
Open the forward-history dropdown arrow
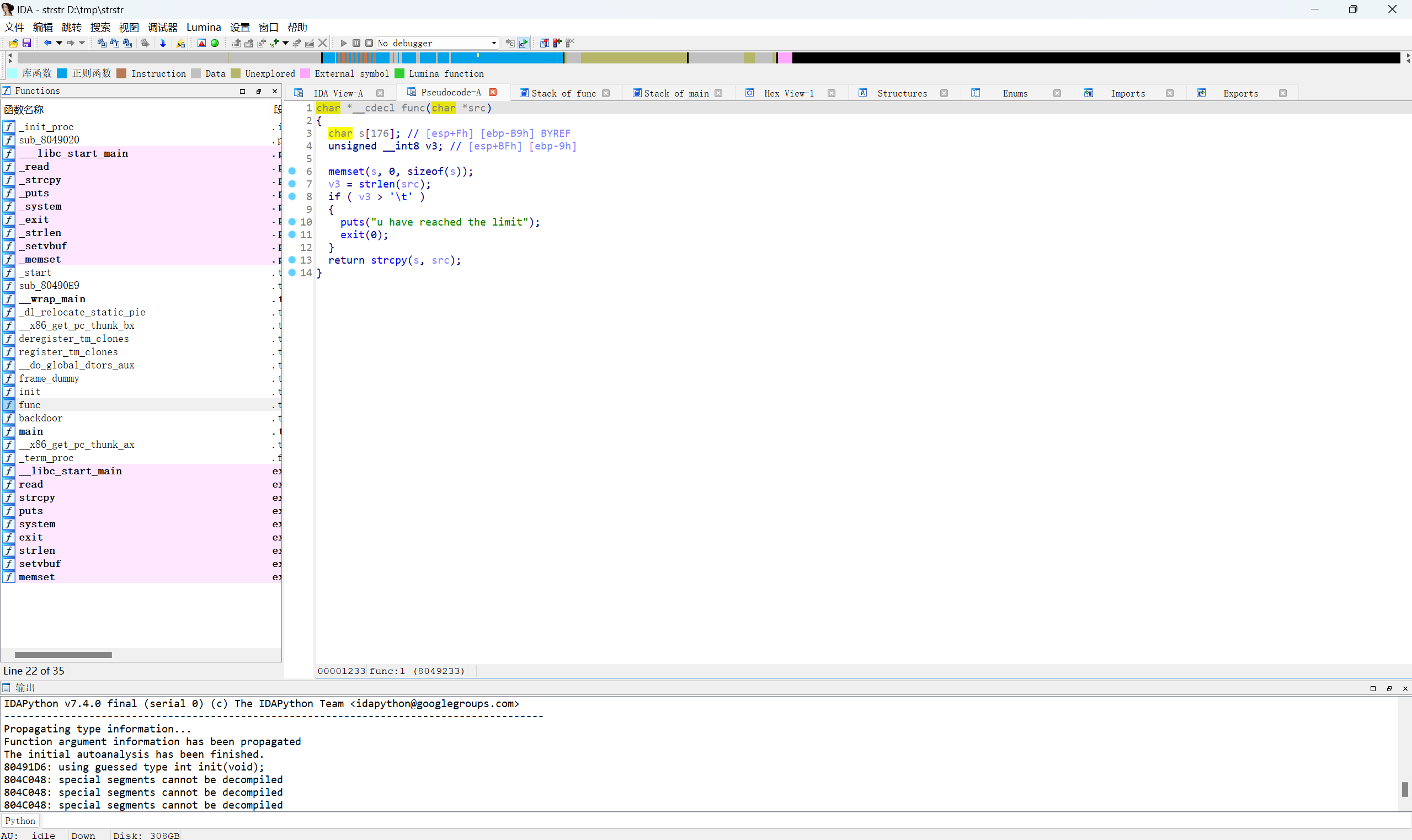[x=82, y=43]
